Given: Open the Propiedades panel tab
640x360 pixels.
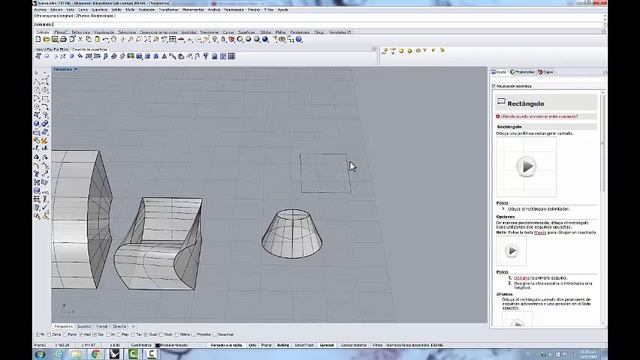Looking at the screenshot, I should tap(522, 72).
